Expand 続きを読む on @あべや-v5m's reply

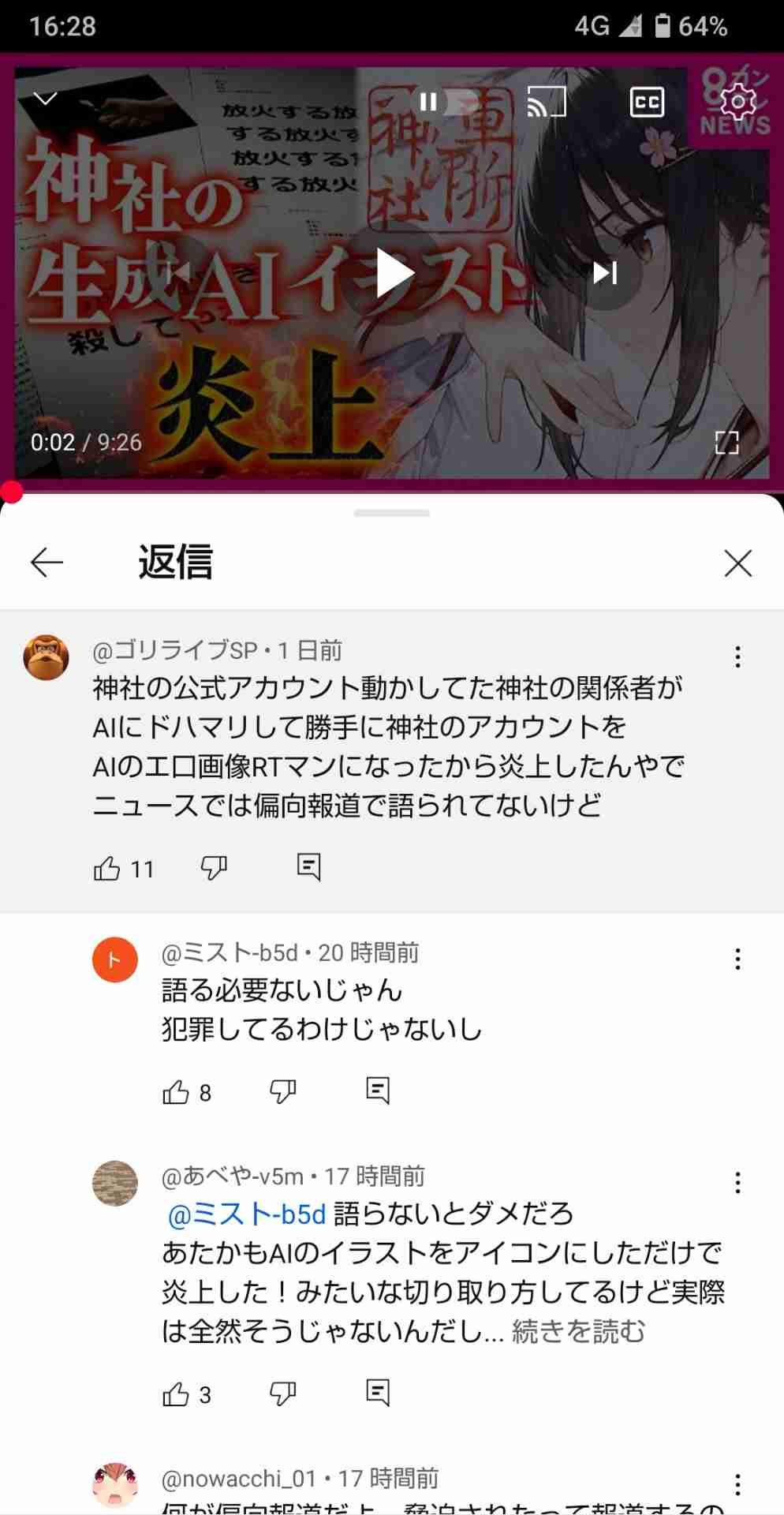(x=578, y=1331)
